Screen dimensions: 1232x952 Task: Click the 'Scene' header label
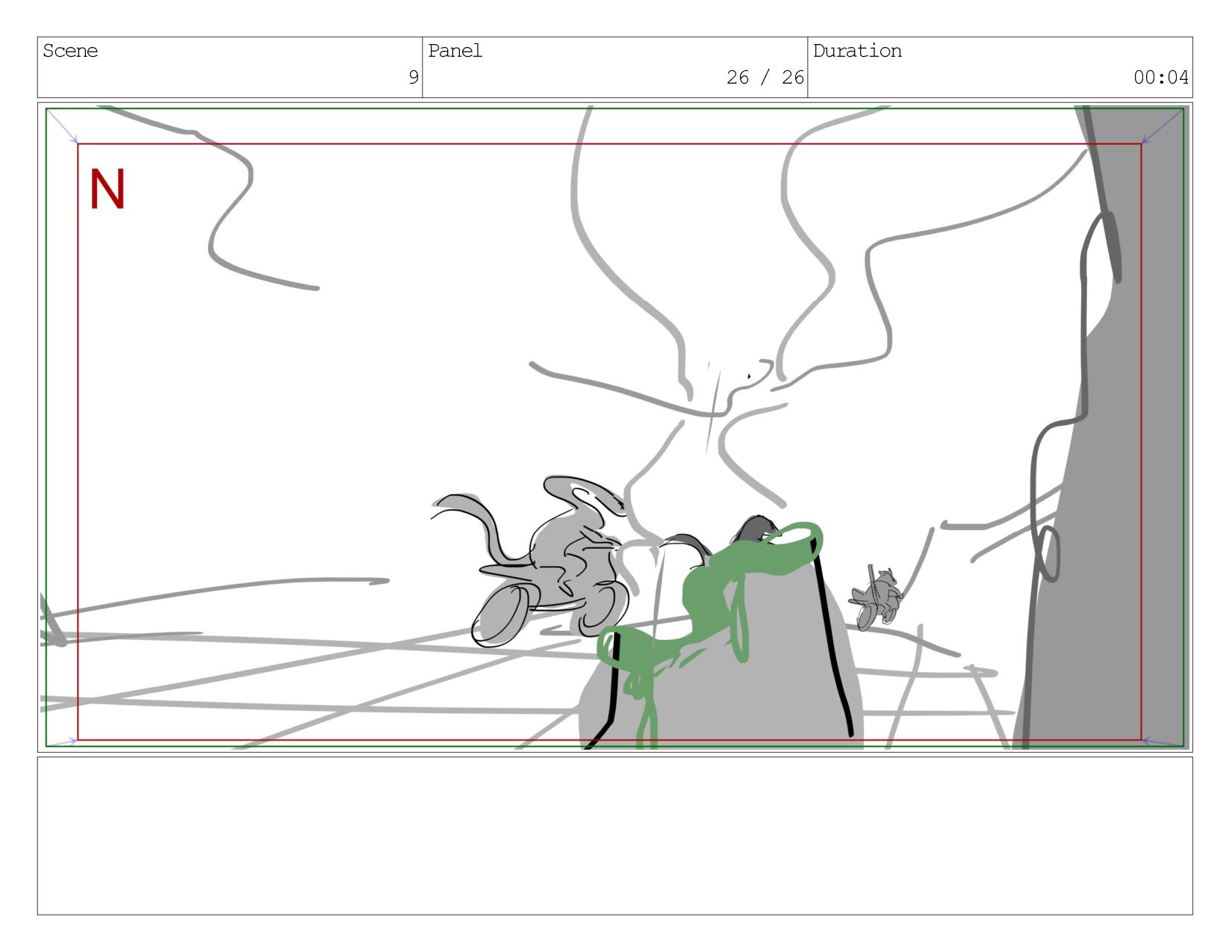pos(70,51)
